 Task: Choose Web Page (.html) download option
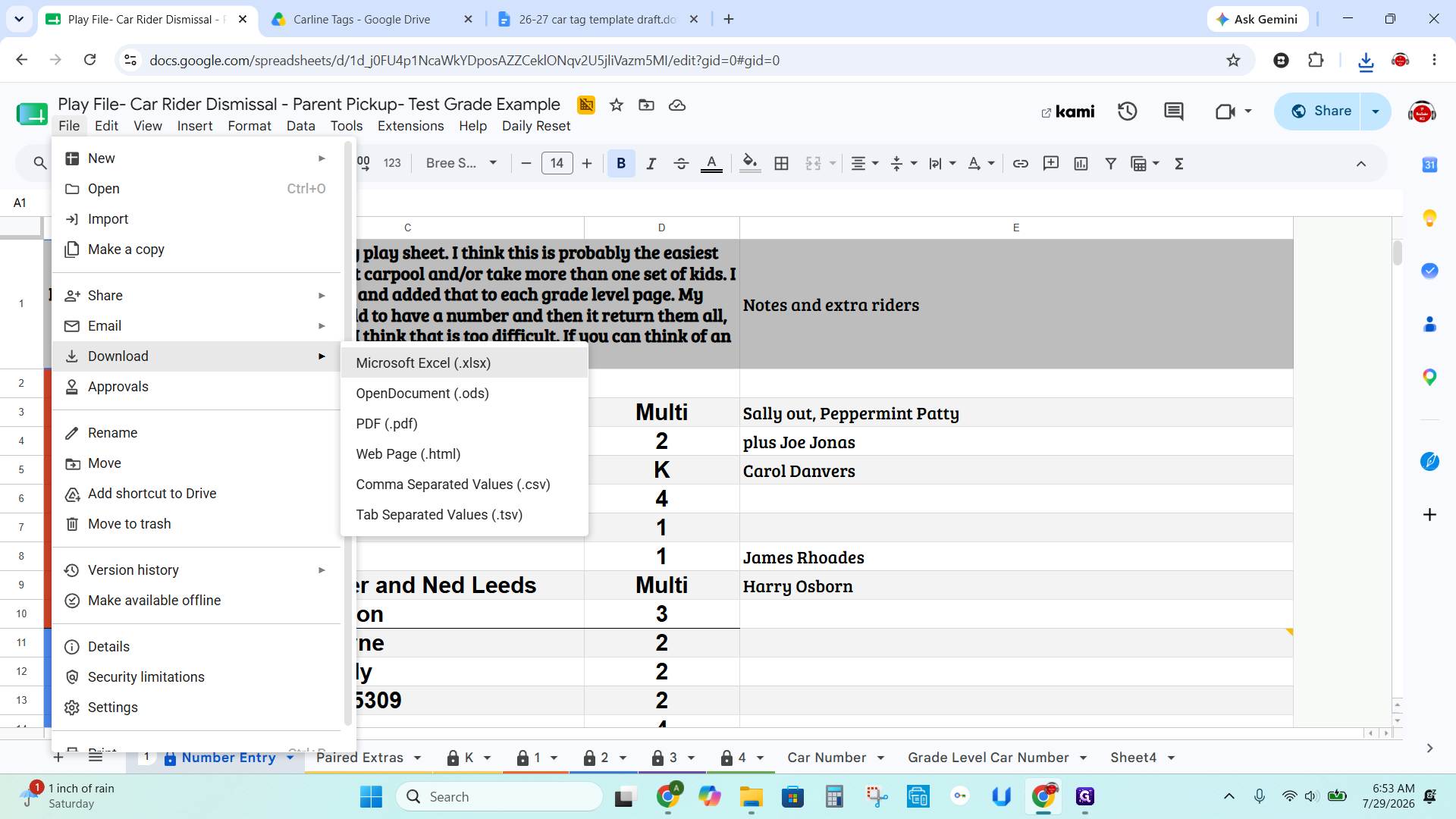(x=464, y=453)
